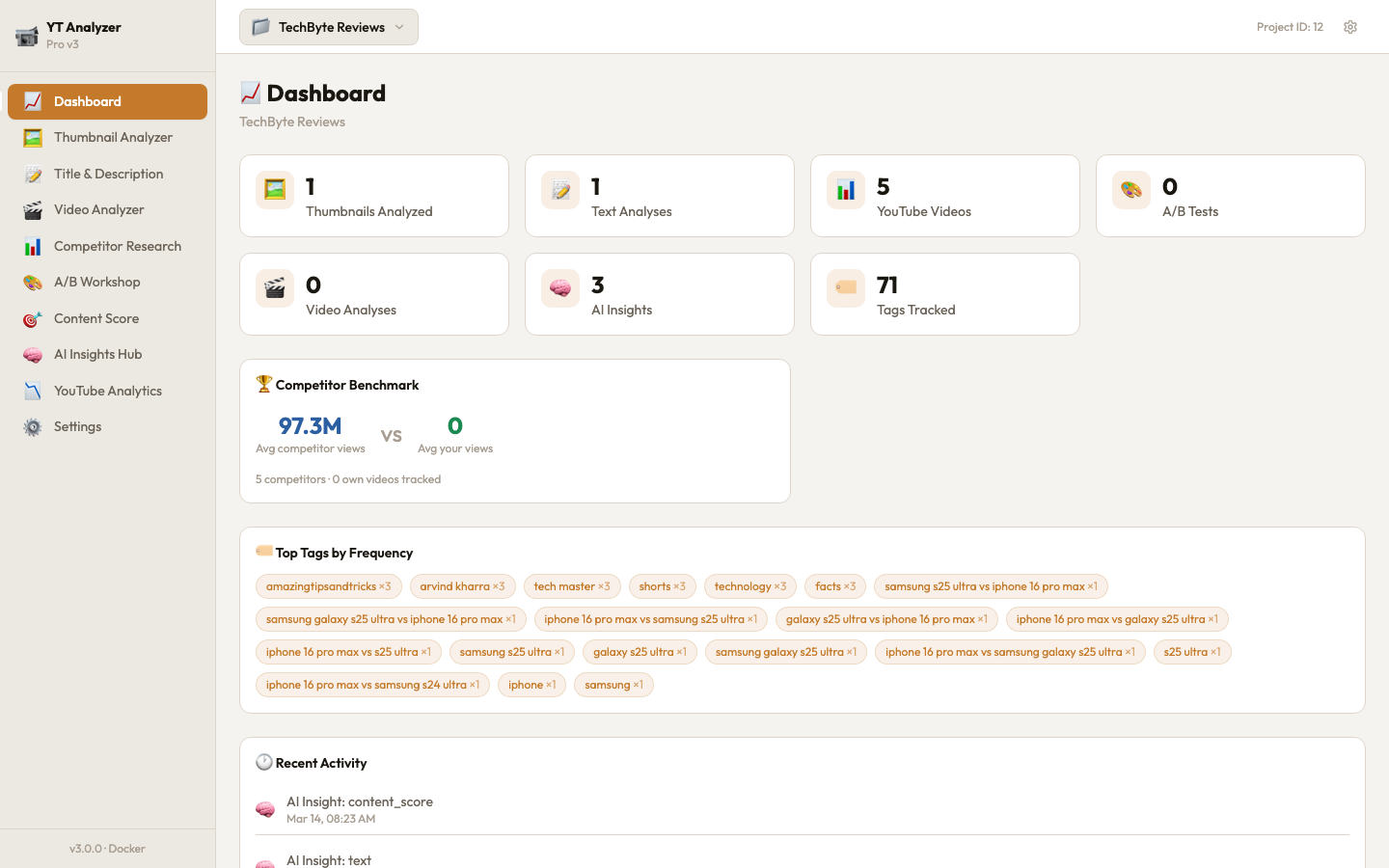The height and width of the screenshot is (868, 1389).
Task: Click the "5 competitors · 0 own videos tracked" text
Action: point(348,479)
